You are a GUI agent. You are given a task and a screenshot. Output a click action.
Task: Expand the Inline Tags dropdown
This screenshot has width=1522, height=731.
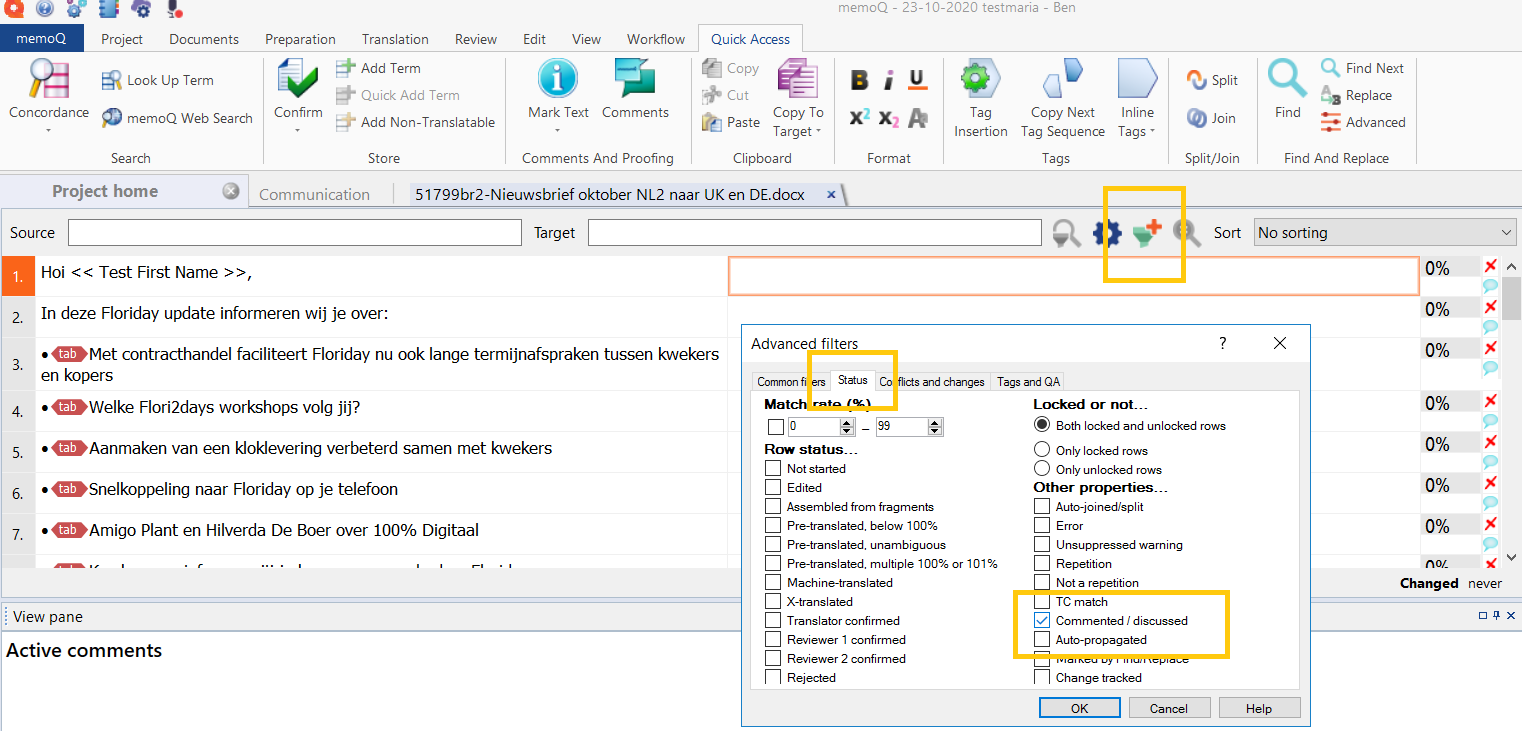[1137, 131]
